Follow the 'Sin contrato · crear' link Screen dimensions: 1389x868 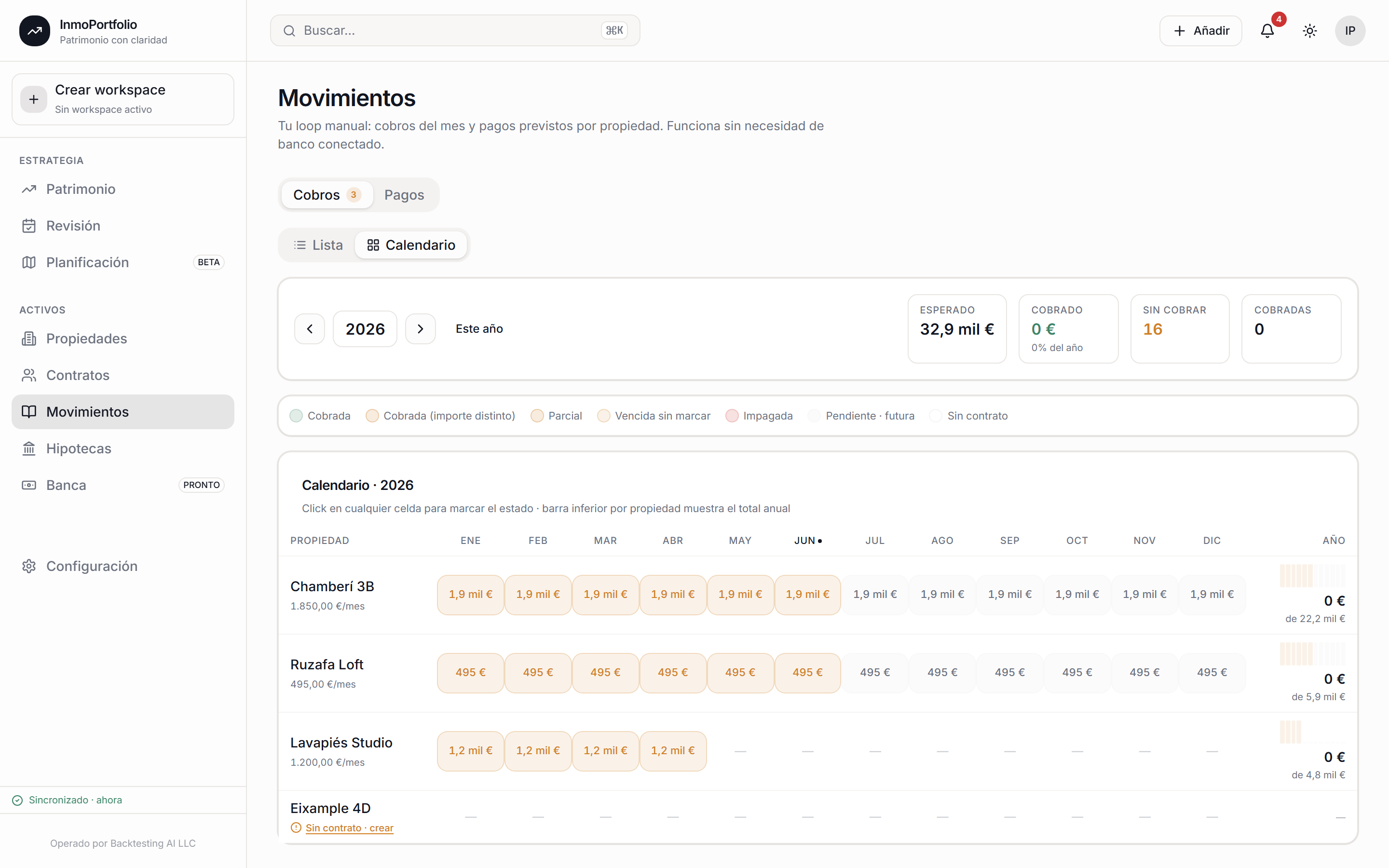click(x=349, y=828)
